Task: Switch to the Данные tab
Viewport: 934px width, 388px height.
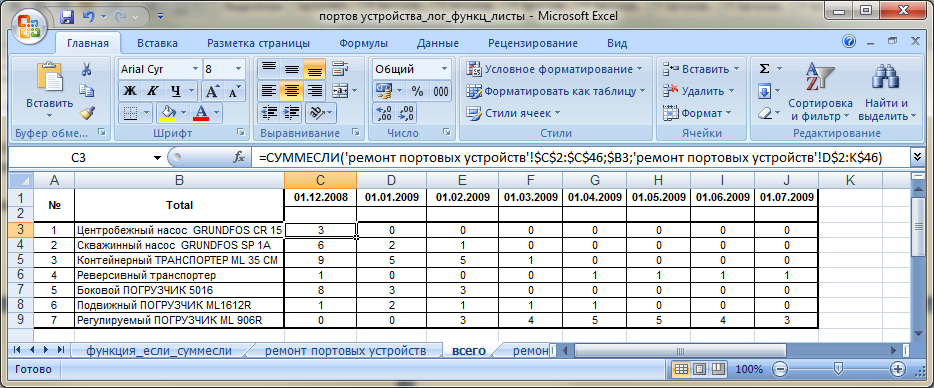Action: 438,43
